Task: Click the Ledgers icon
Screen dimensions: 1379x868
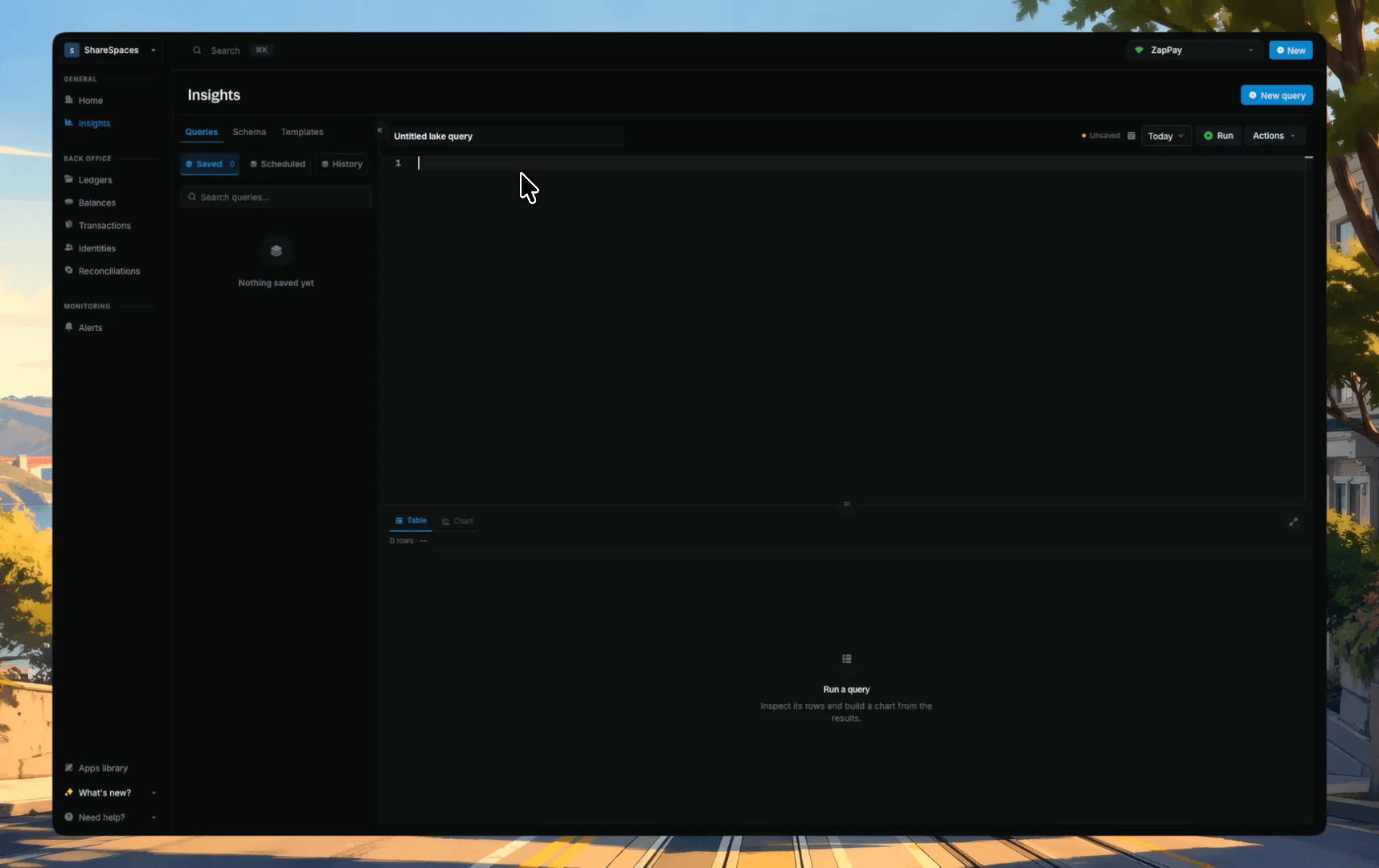Action: coord(69,179)
